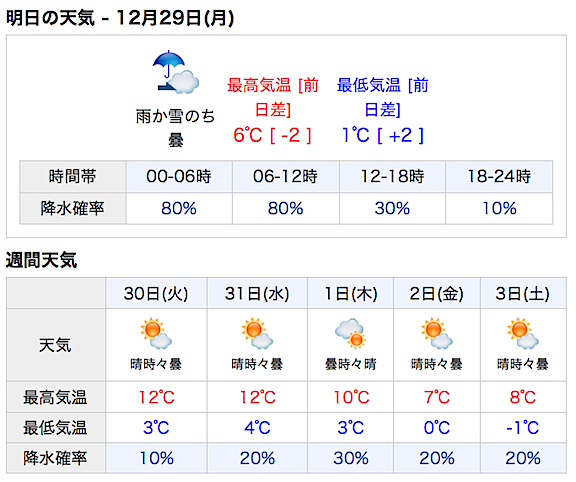
Task: Click the 雨か雪のち曇 forecast text
Action: 175,128
